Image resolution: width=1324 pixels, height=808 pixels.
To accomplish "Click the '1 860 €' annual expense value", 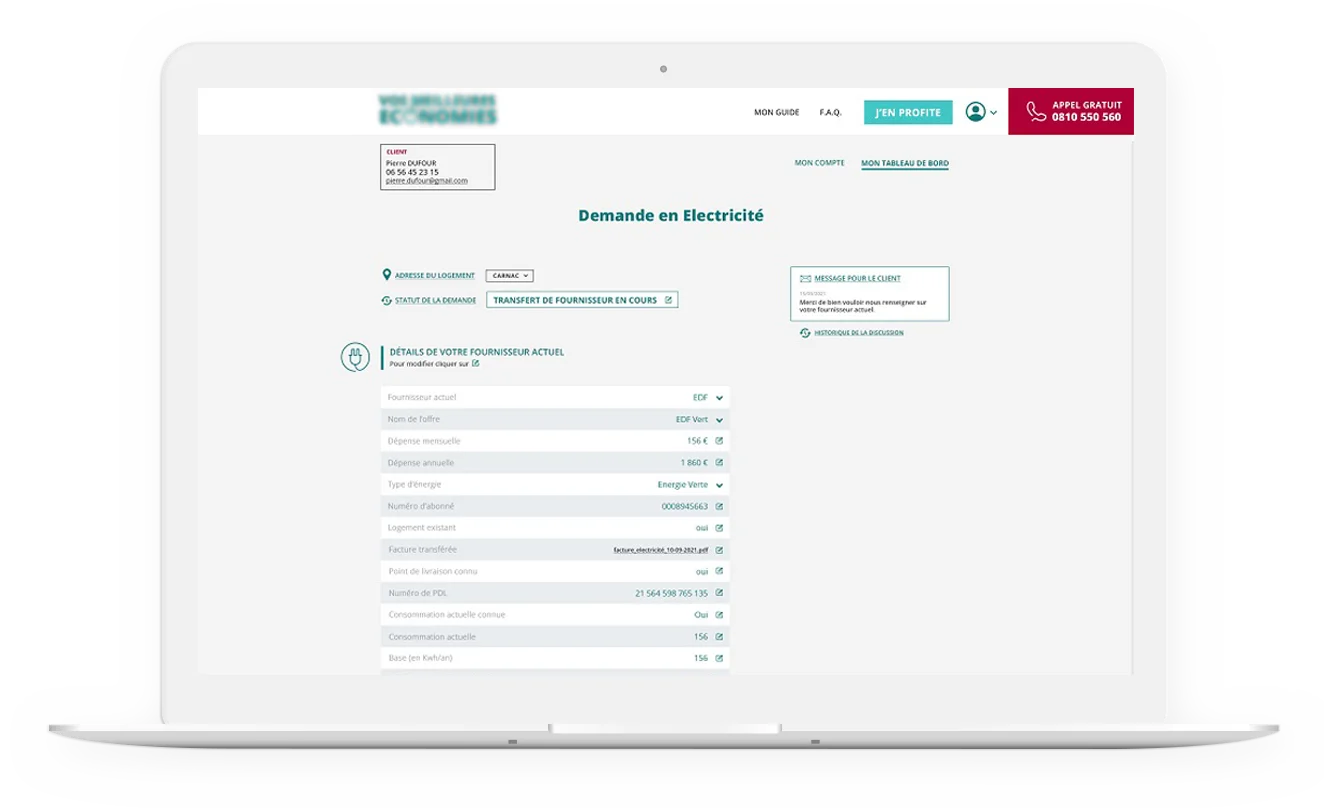I will coord(694,463).
